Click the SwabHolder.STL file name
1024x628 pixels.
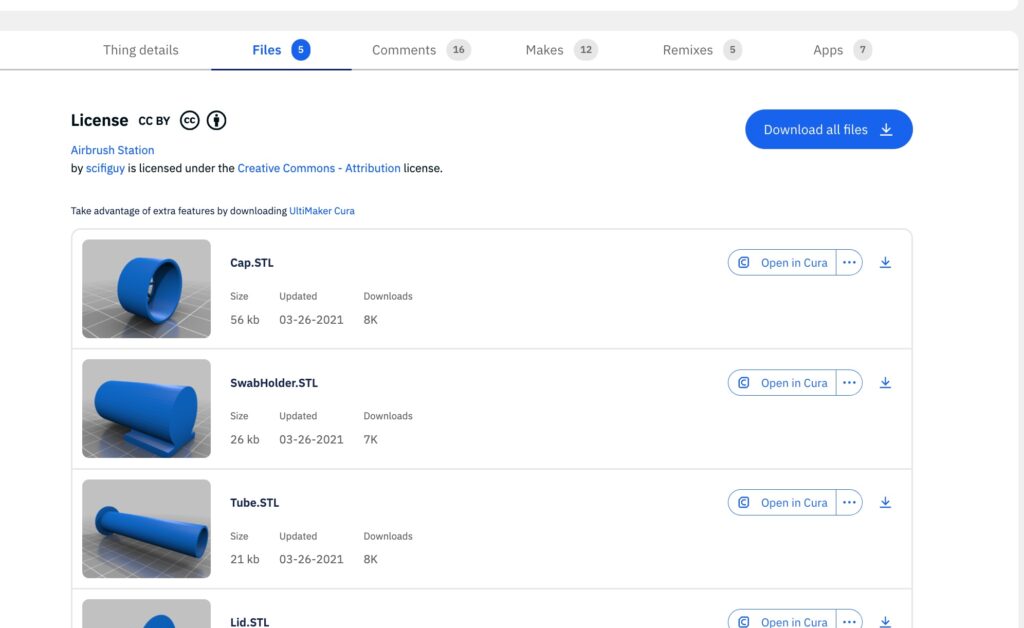[274, 383]
